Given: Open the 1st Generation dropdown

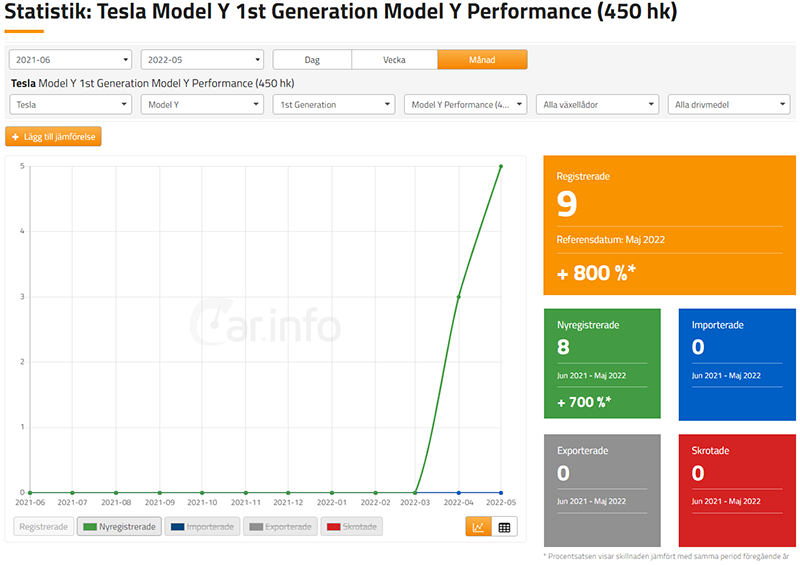Looking at the screenshot, I should coord(334,105).
